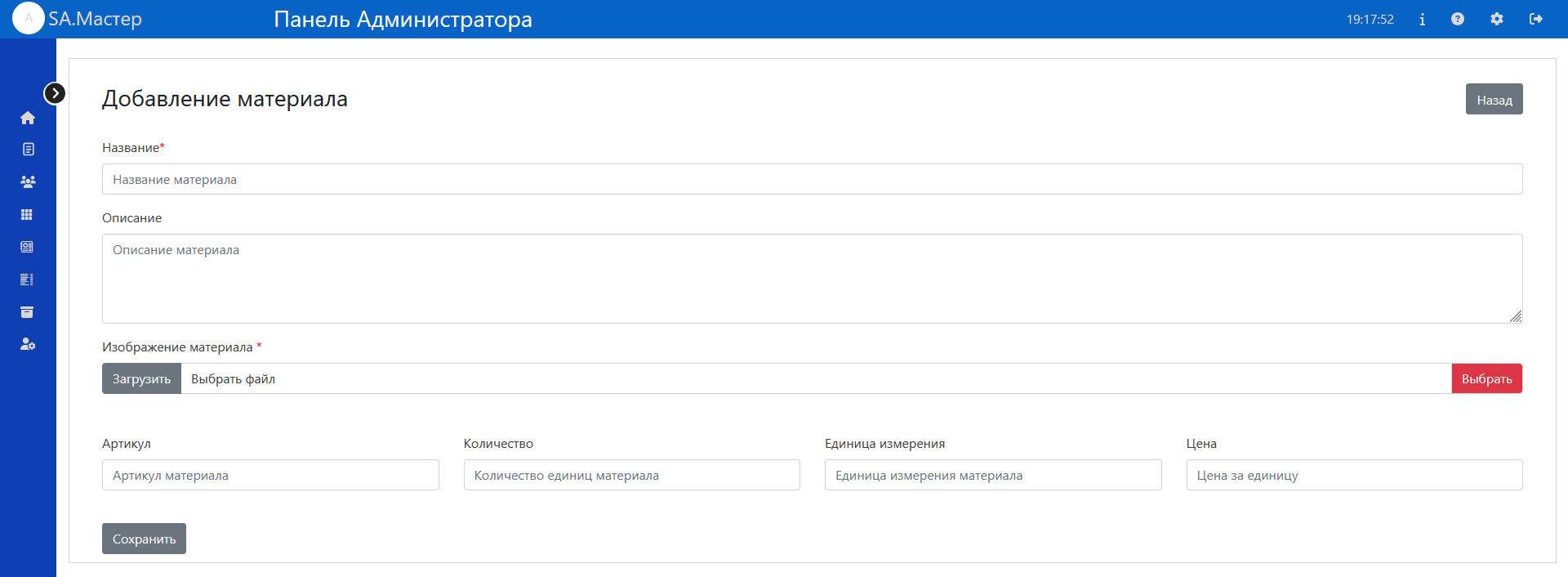Screen dimensions: 1568x577
Task: Open the users group icon in sidebar
Action: 28,181
